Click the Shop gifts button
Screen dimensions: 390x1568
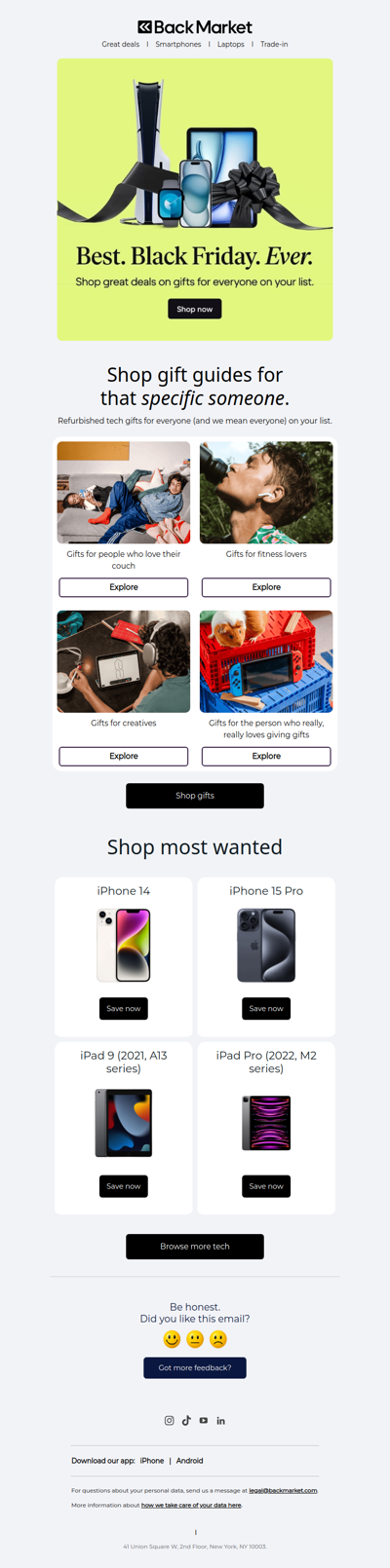(x=195, y=796)
